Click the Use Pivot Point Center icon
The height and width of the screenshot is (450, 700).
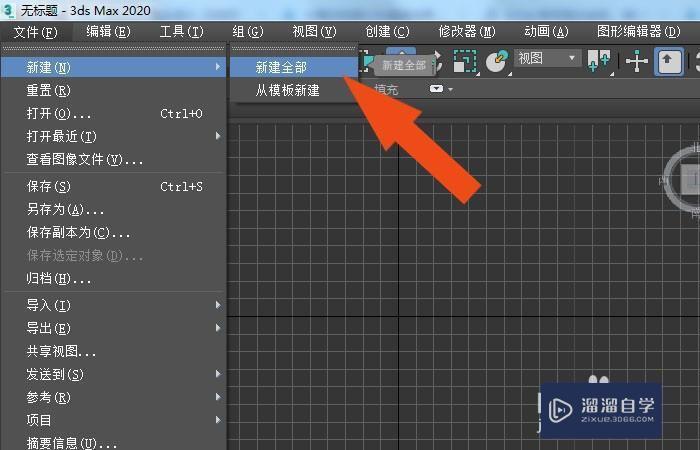coord(599,61)
